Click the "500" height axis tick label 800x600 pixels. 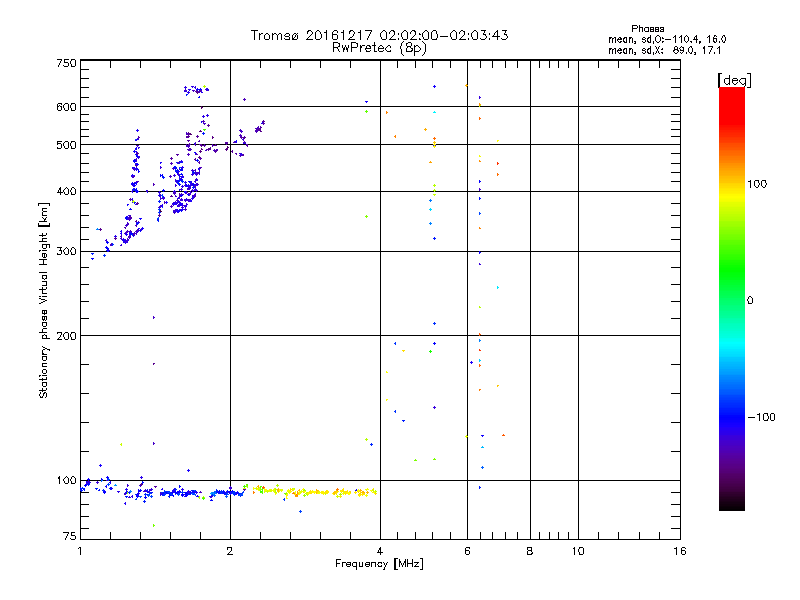pos(66,145)
